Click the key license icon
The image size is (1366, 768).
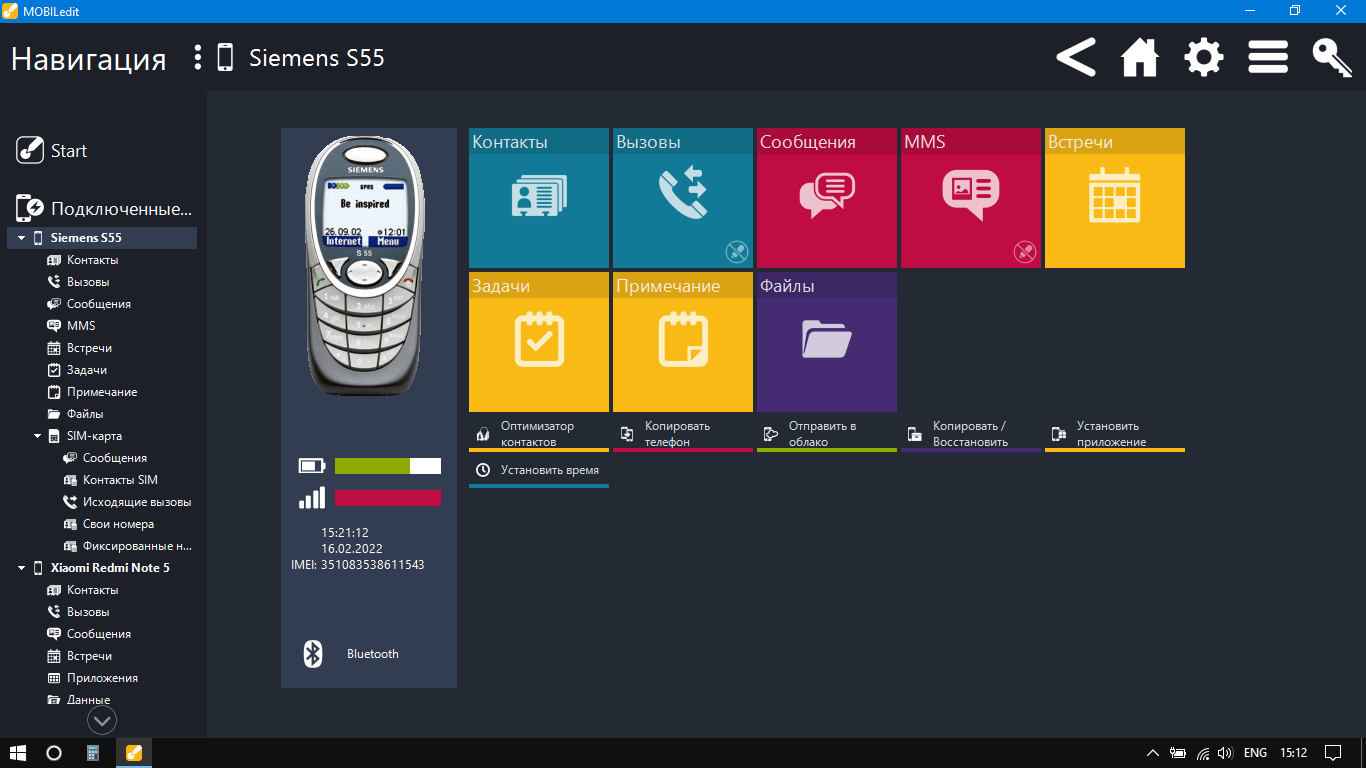[x=1332, y=58]
